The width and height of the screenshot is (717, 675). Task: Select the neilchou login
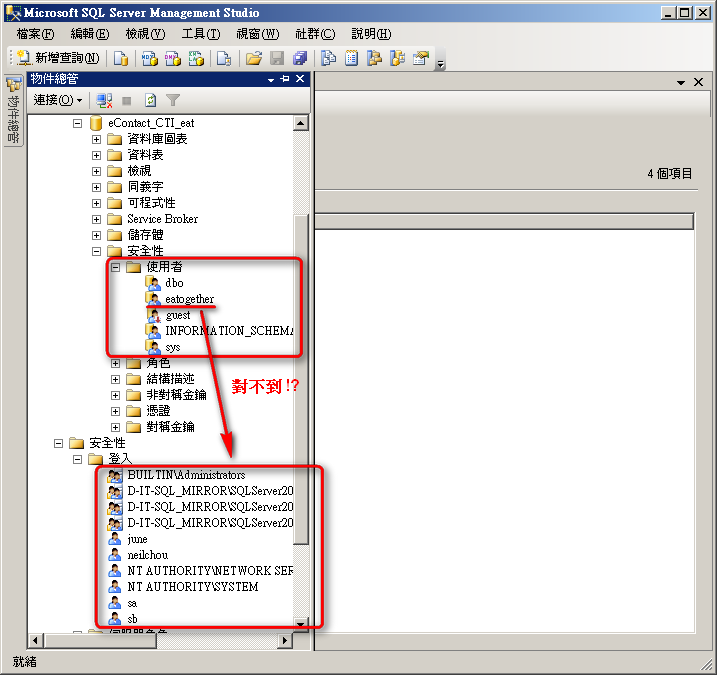[148, 555]
